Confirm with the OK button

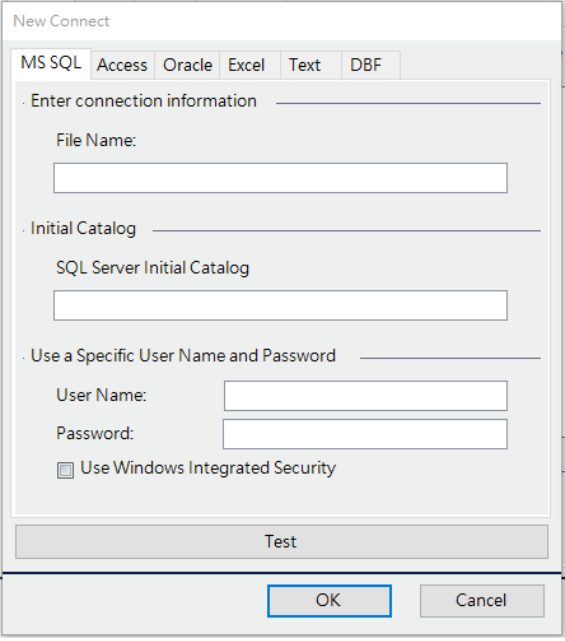tap(329, 601)
